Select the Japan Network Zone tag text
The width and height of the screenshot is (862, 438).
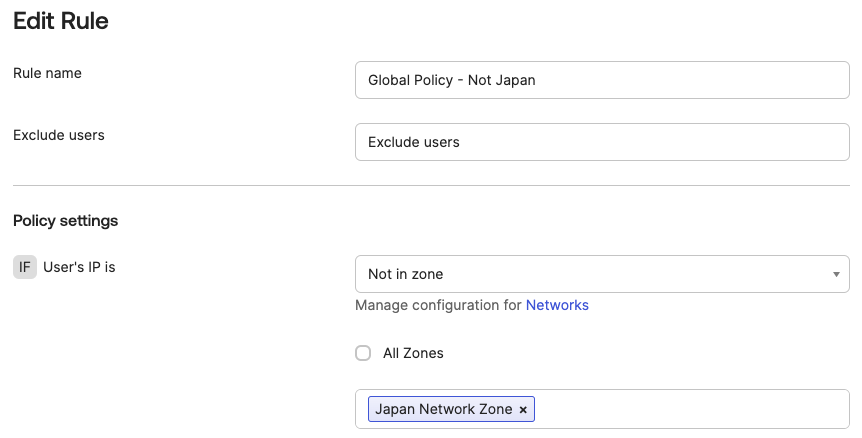point(443,409)
